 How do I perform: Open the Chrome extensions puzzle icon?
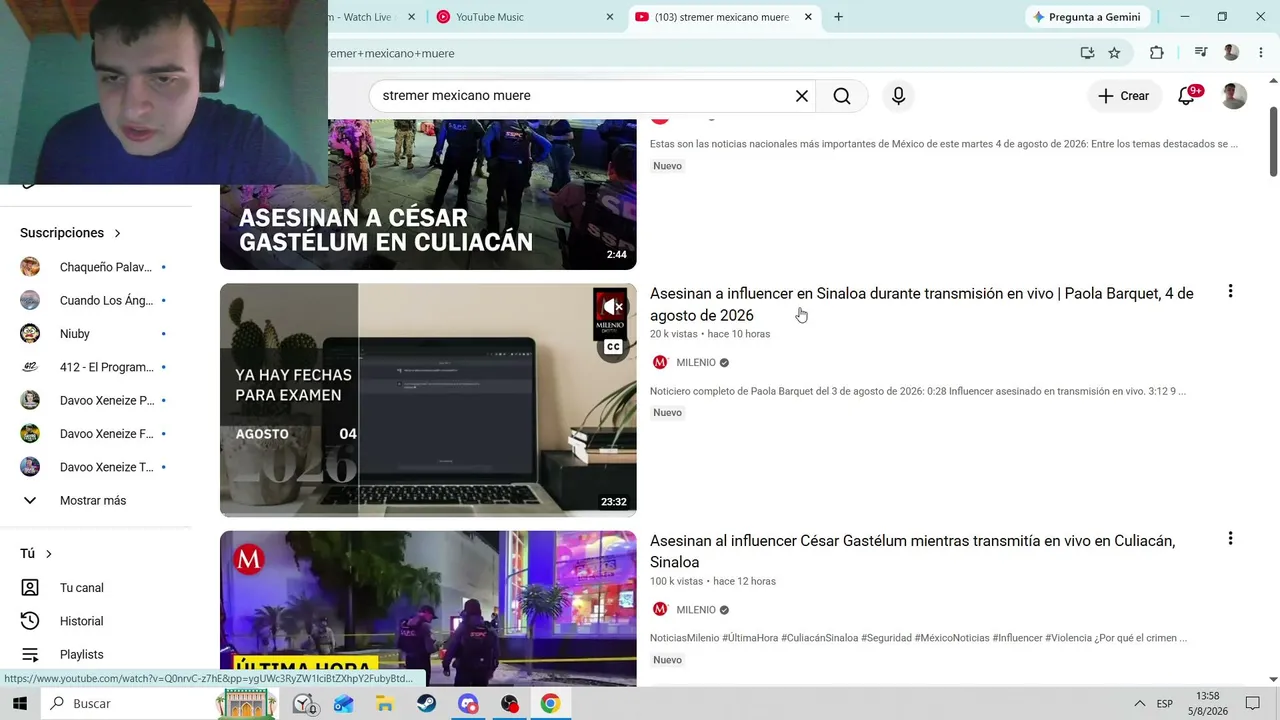click(1157, 53)
